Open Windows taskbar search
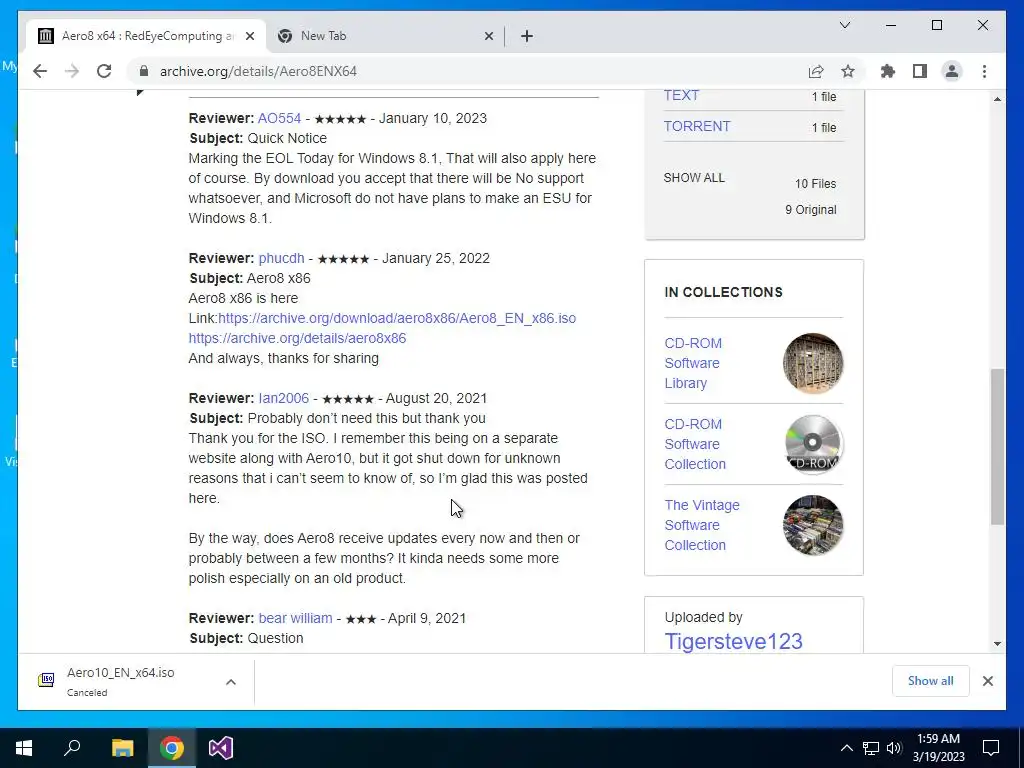Viewport: 1024px width, 768px height. point(72,748)
